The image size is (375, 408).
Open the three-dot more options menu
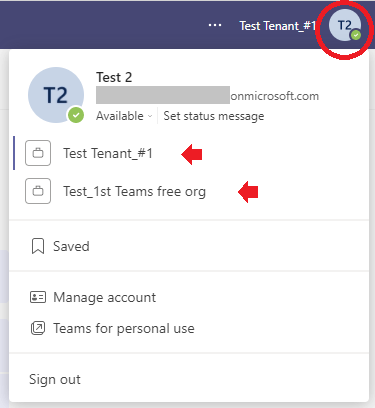(x=215, y=25)
